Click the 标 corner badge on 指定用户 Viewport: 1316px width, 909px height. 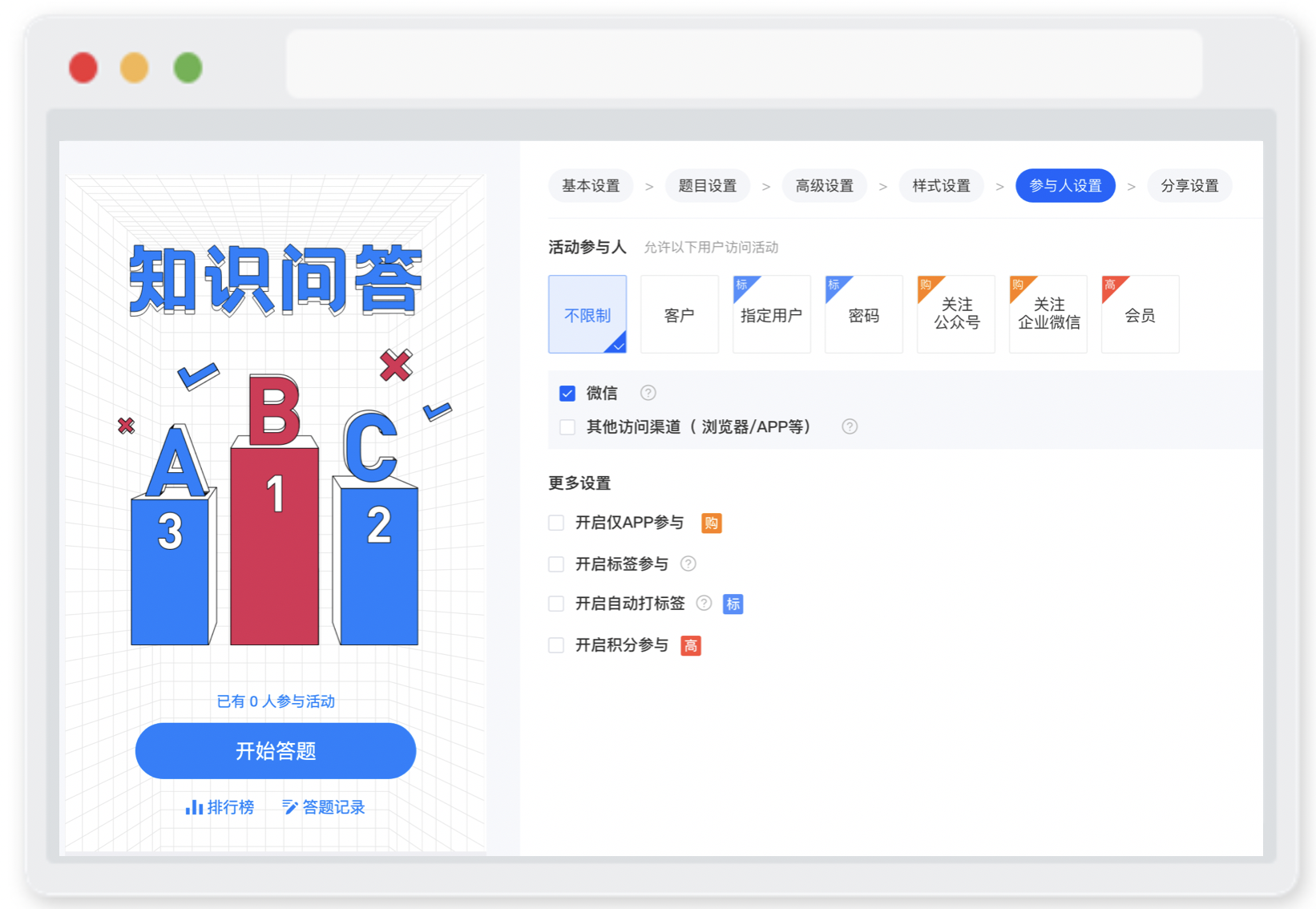(x=742, y=285)
